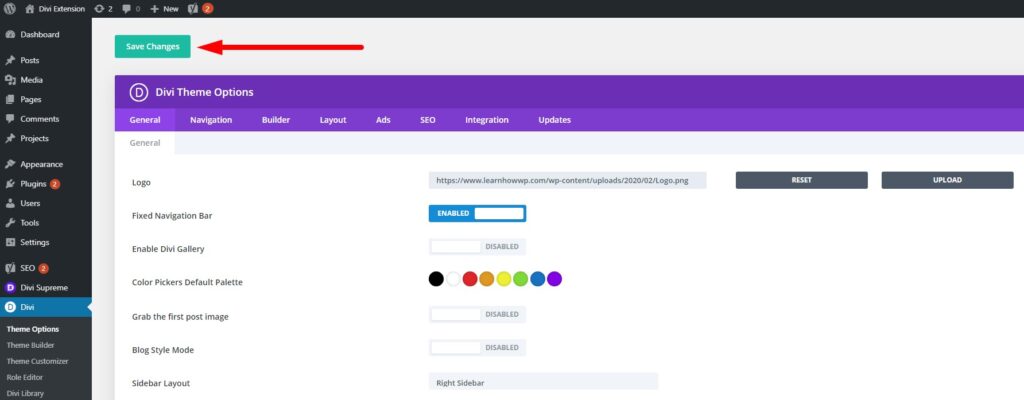Switch to the Layout tab
1024x400 pixels.
(333, 120)
